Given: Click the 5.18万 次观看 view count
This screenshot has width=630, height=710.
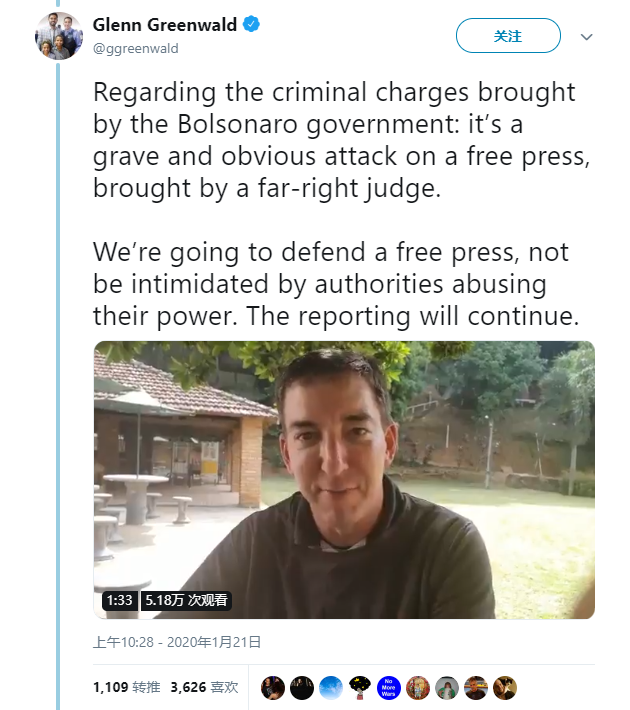Looking at the screenshot, I should (x=186, y=601).
